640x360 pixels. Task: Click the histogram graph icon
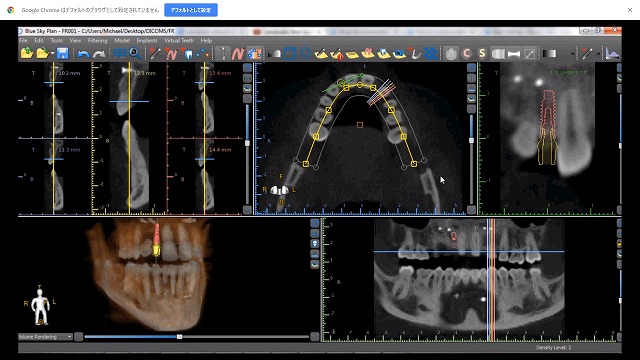coord(612,53)
